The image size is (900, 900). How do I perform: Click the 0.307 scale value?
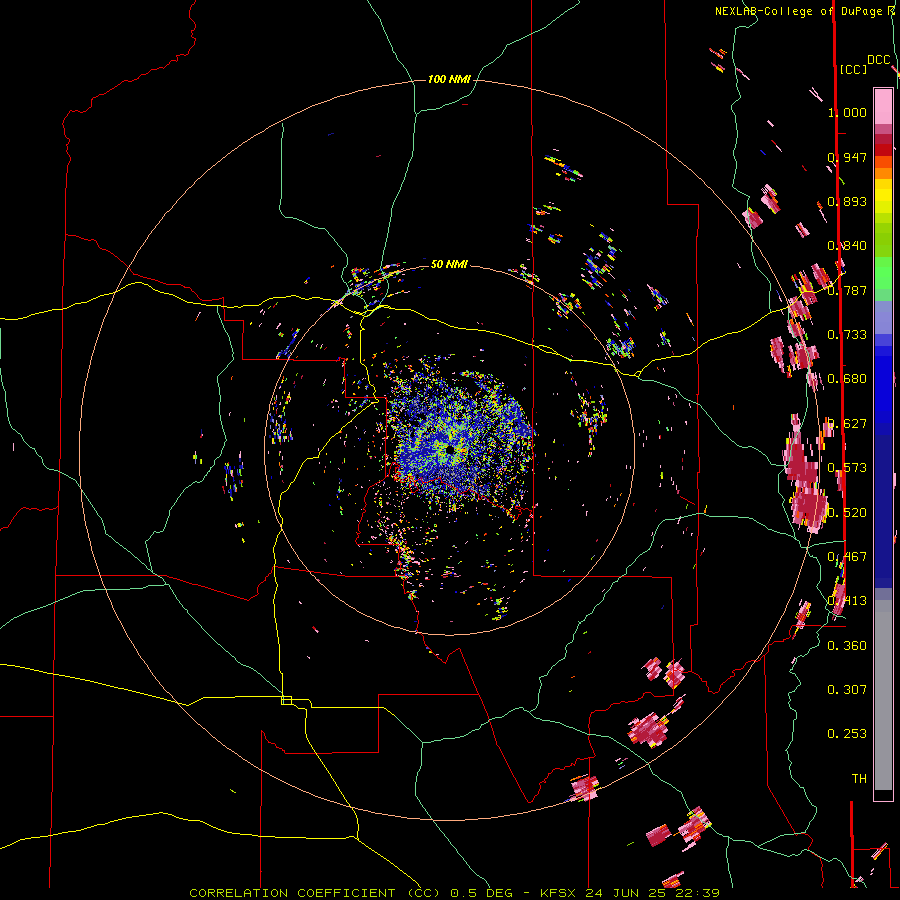point(847,689)
